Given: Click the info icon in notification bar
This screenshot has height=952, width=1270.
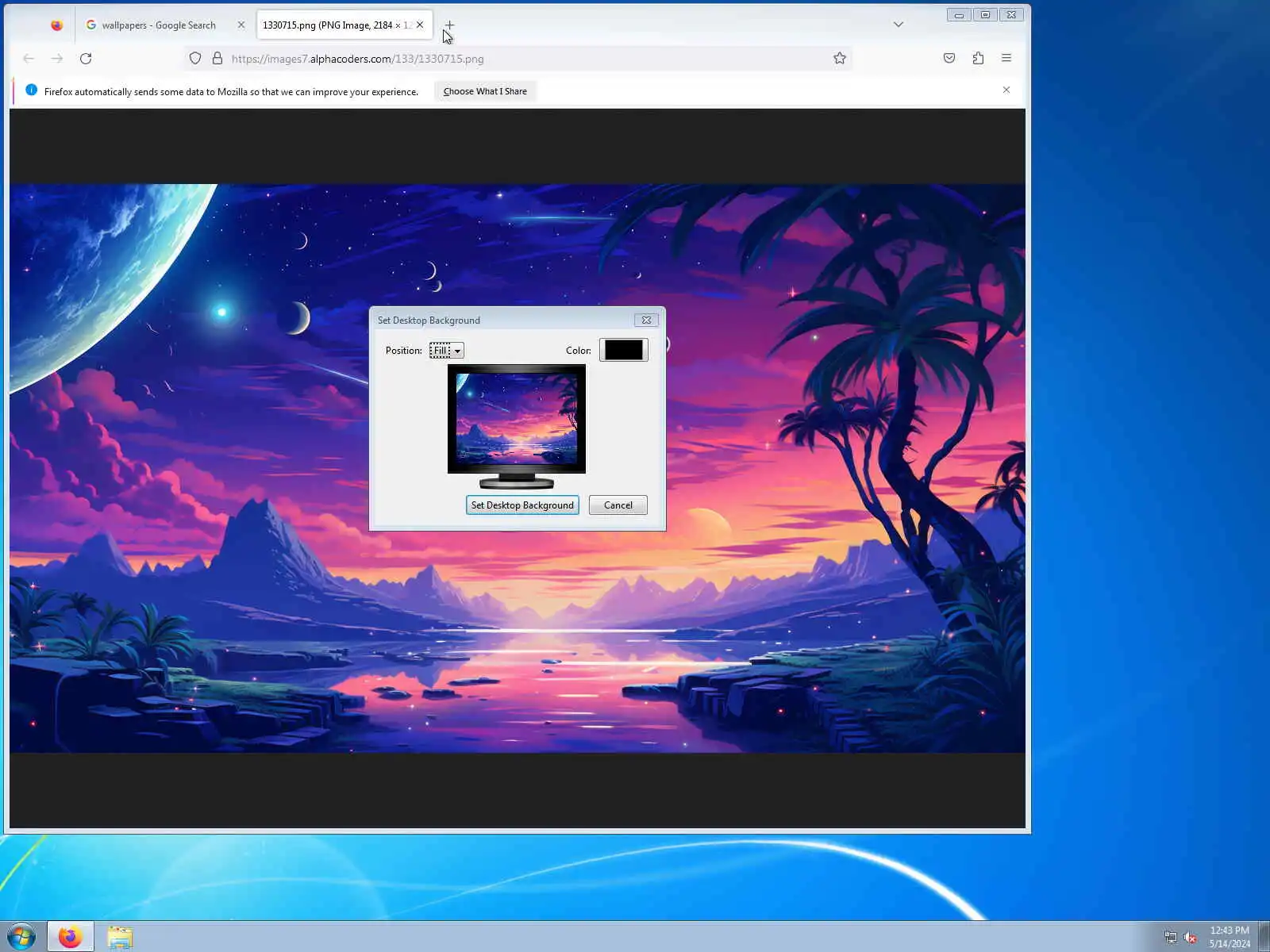Looking at the screenshot, I should pyautogui.click(x=32, y=90).
